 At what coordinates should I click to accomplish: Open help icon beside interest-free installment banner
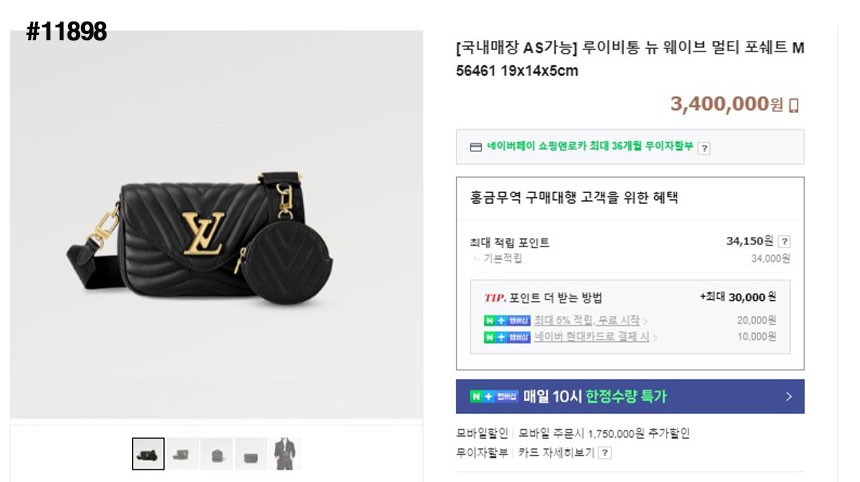coord(704,148)
